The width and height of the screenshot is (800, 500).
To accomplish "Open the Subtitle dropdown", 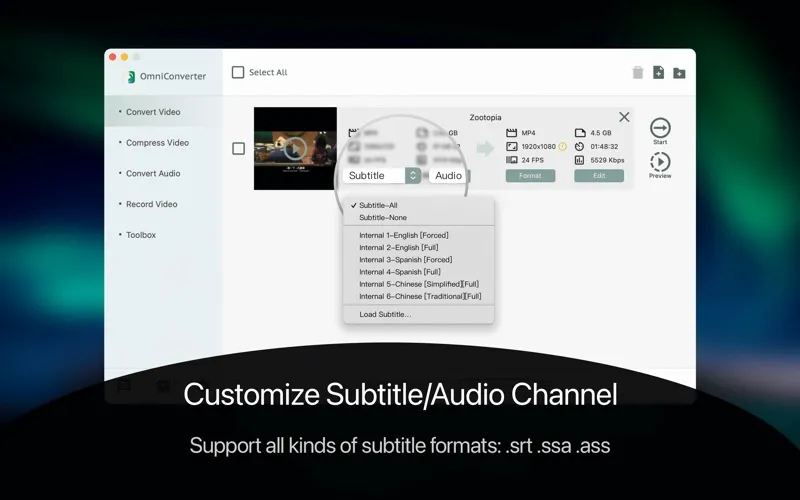I will 382,176.
